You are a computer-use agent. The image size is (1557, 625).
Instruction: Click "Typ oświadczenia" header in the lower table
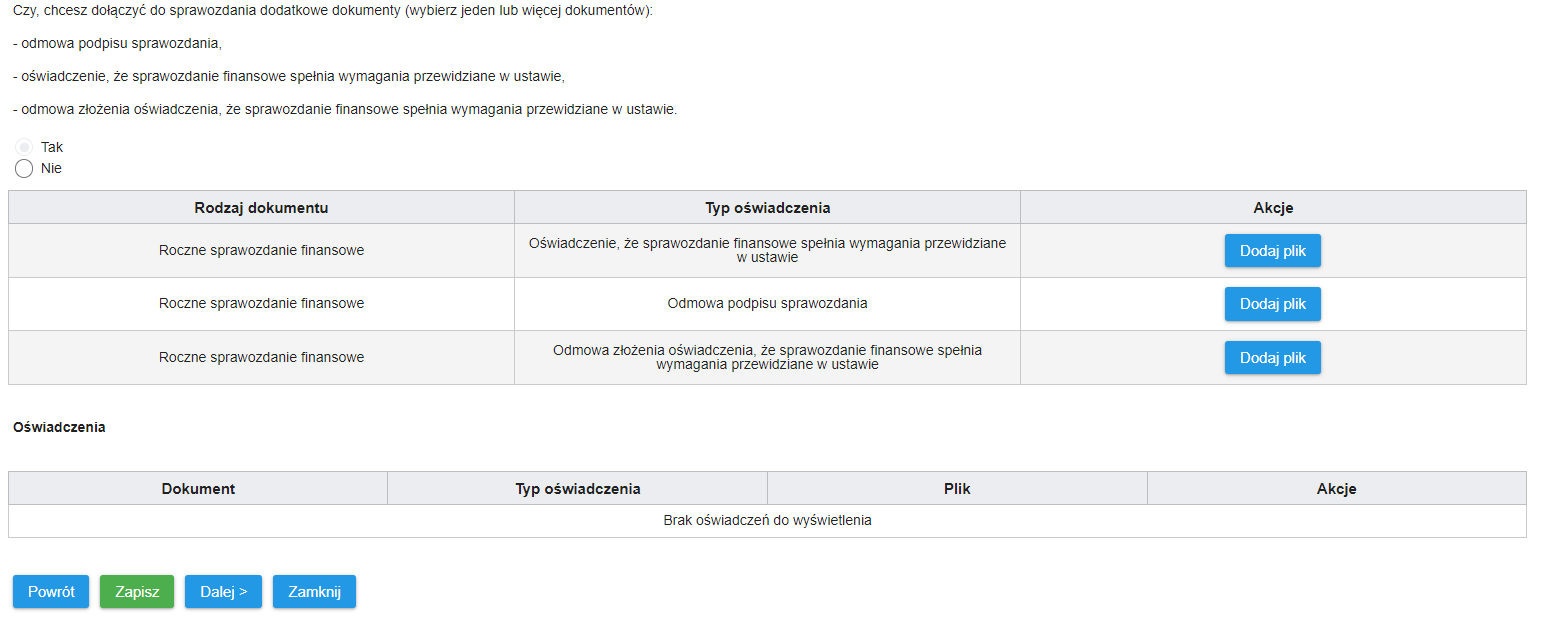pyautogui.click(x=578, y=489)
